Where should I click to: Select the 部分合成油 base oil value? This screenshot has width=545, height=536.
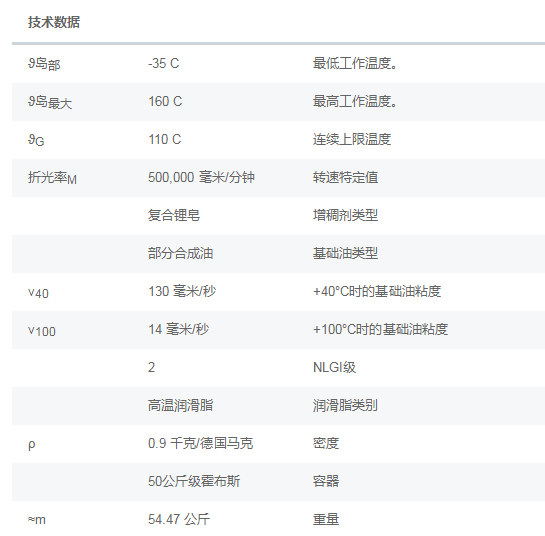tap(180, 253)
